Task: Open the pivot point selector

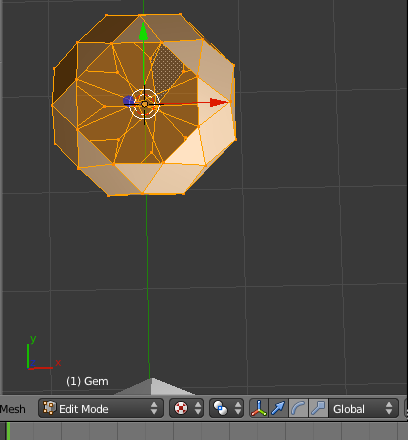Action: (x=226, y=408)
